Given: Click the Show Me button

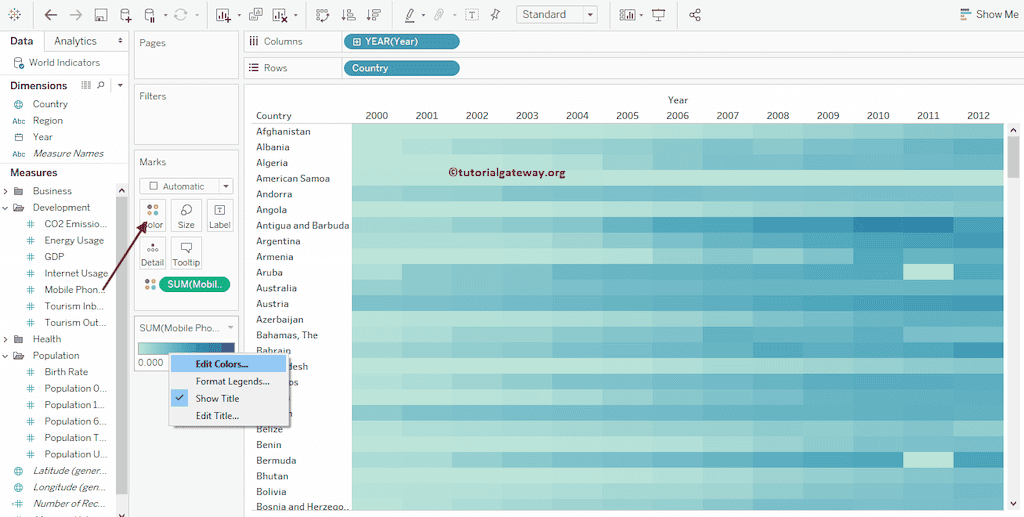Looking at the screenshot, I should click(988, 14).
